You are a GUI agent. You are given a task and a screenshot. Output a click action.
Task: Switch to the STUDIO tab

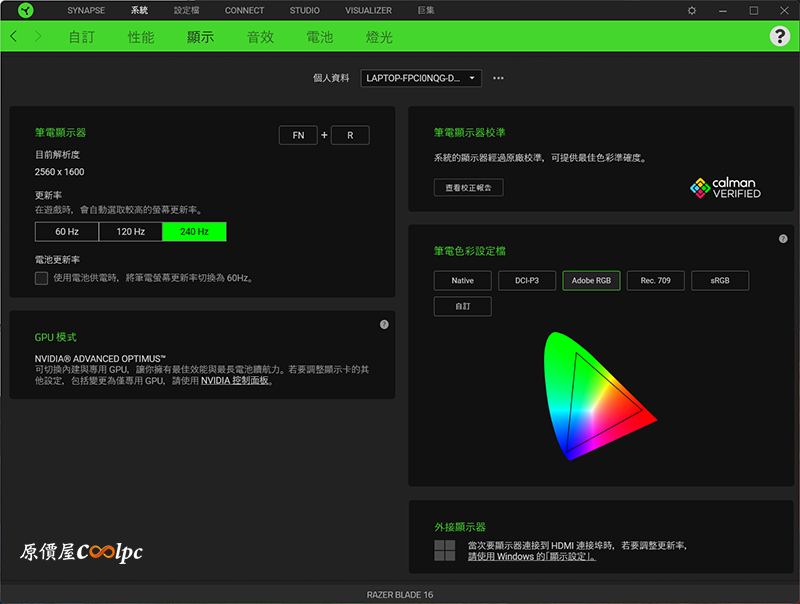[305, 10]
